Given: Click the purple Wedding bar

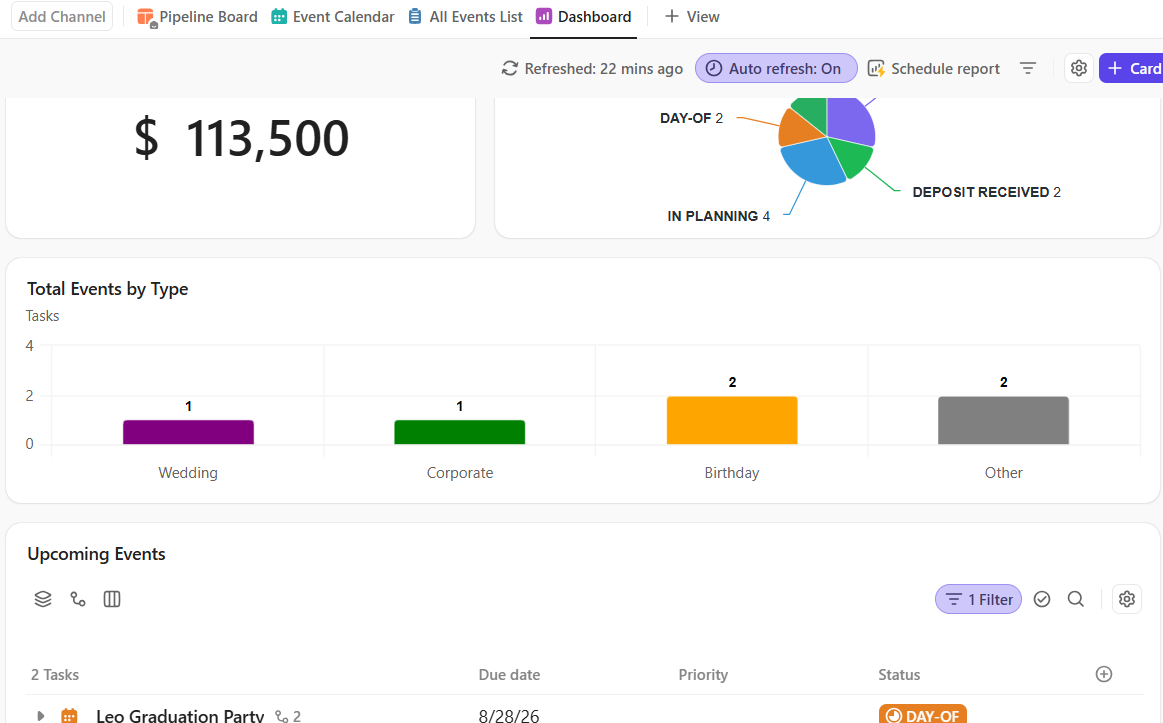Looking at the screenshot, I should click(x=188, y=432).
